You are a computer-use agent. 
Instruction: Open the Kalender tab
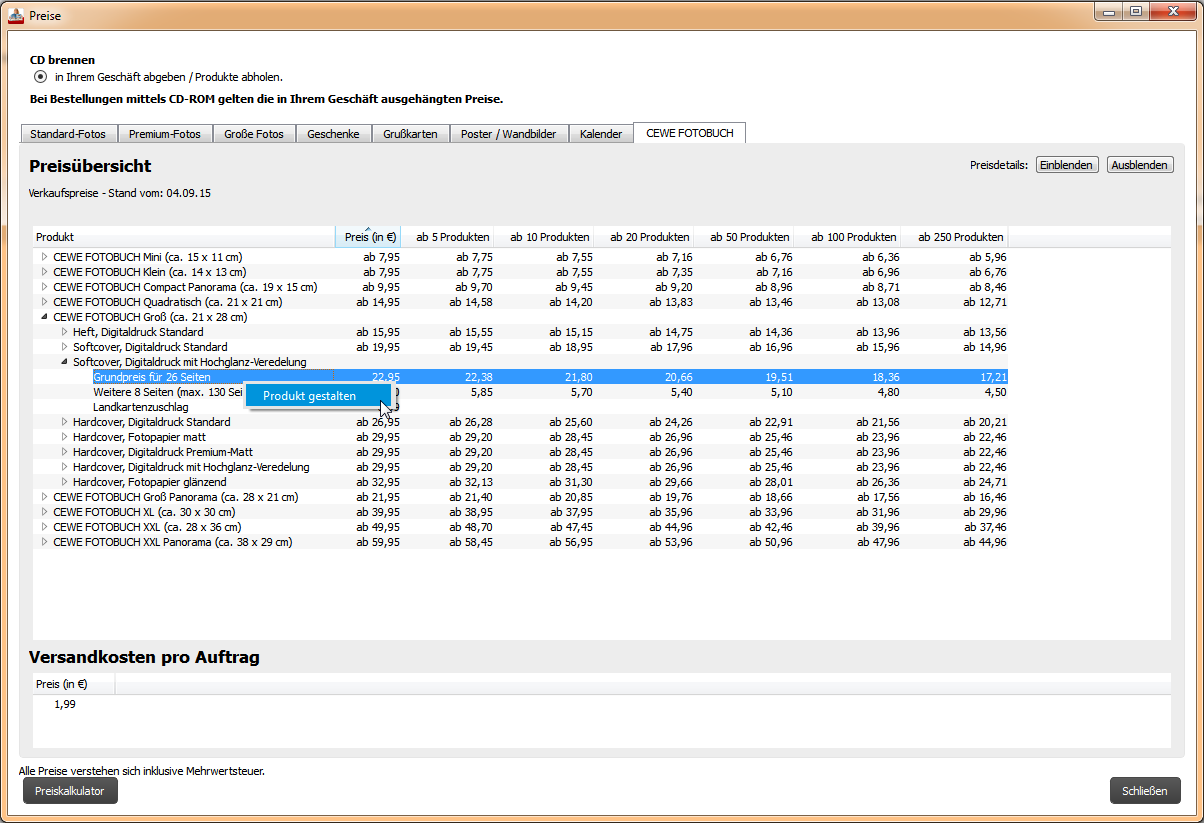pos(600,134)
